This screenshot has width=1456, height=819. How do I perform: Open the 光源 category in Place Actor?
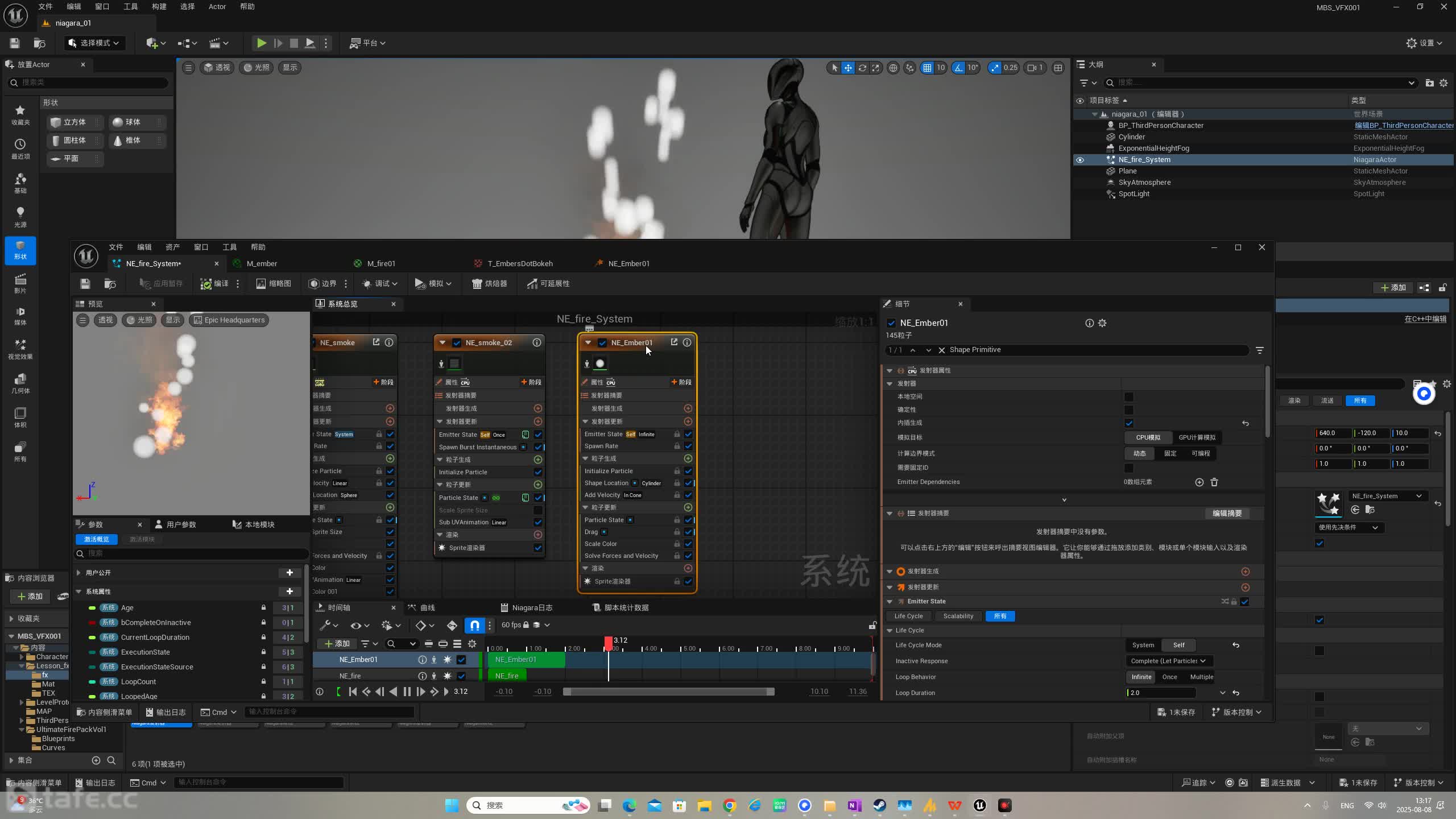(x=20, y=217)
